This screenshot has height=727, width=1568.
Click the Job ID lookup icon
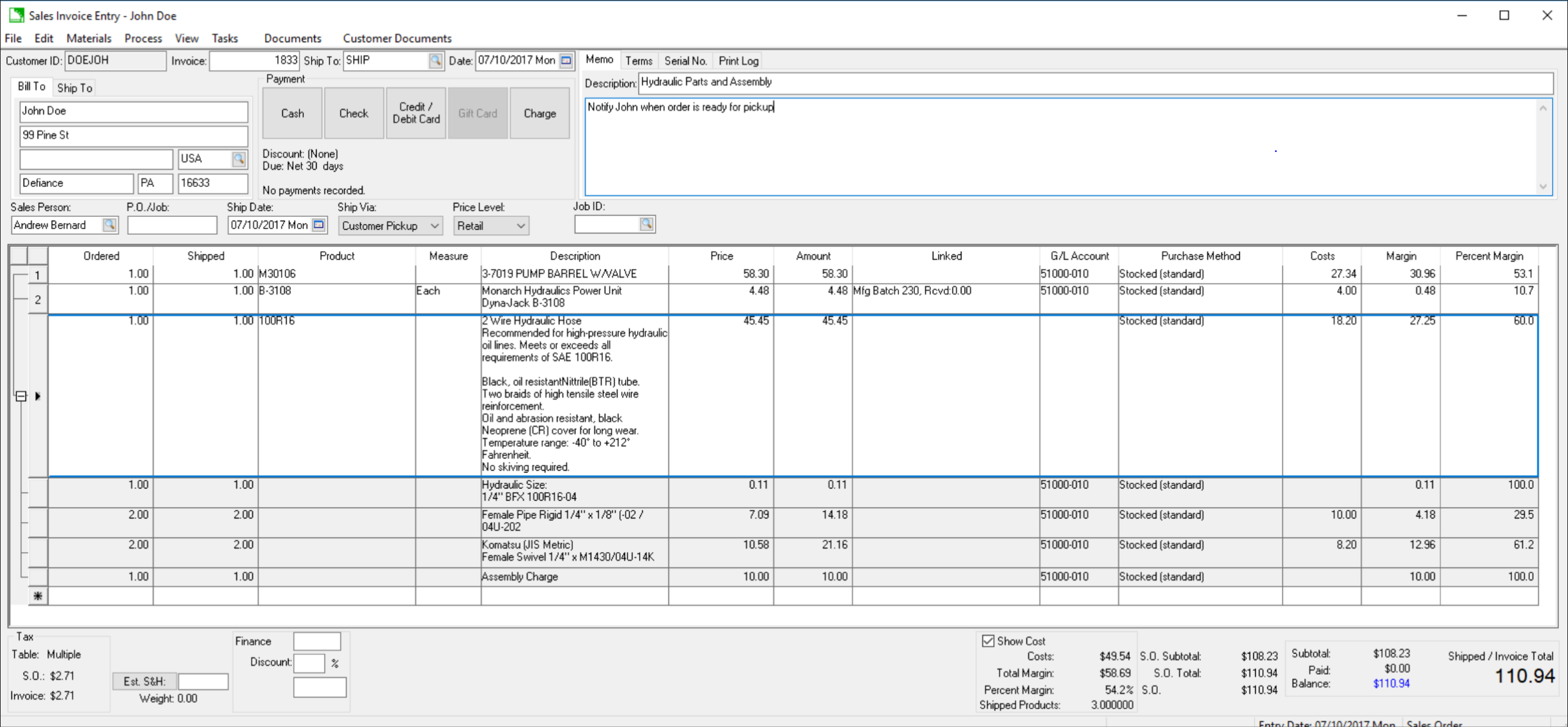click(647, 224)
